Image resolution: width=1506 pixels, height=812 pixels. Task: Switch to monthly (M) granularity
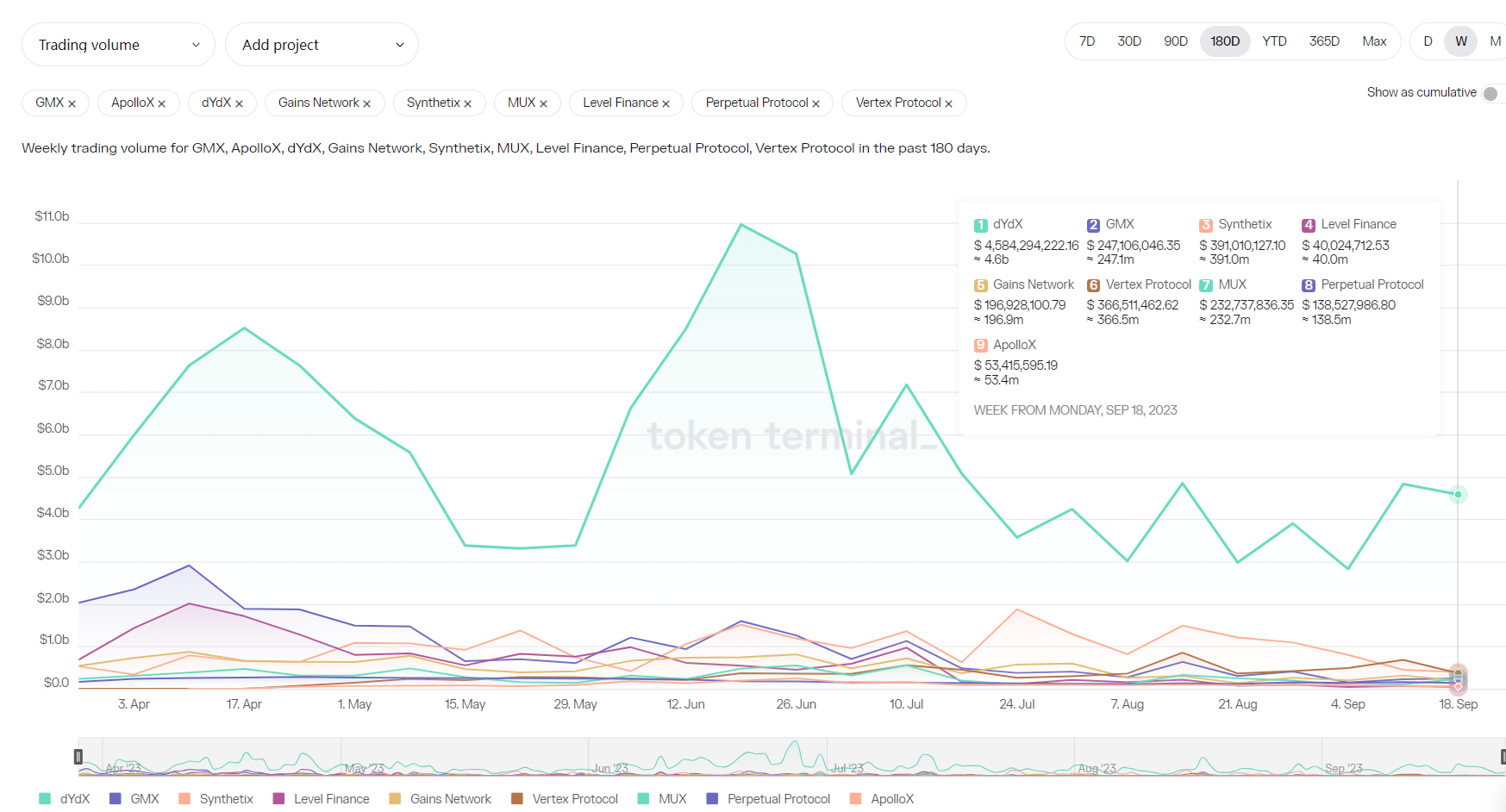click(x=1495, y=41)
